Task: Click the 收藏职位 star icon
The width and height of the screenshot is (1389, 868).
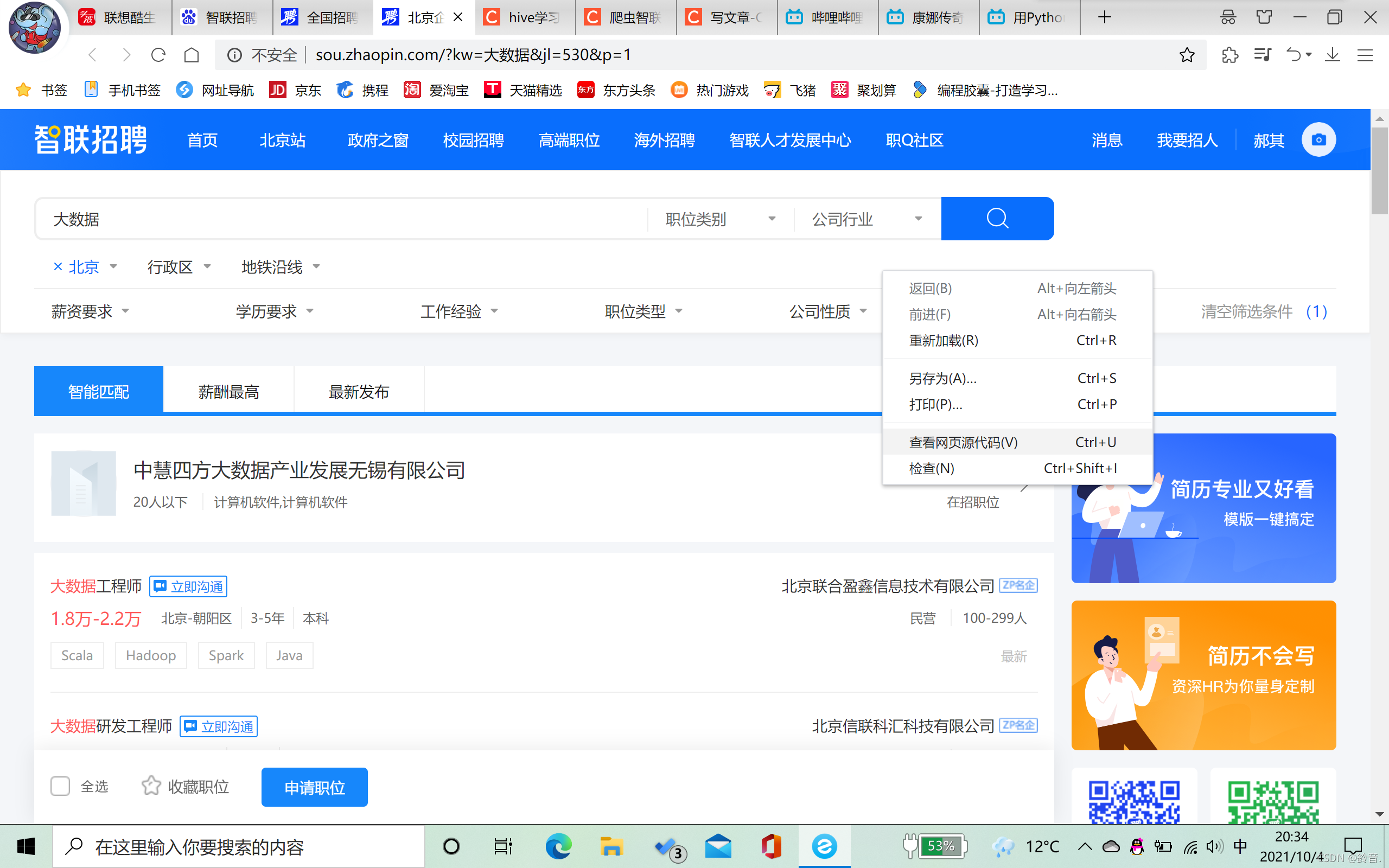Action: click(151, 786)
